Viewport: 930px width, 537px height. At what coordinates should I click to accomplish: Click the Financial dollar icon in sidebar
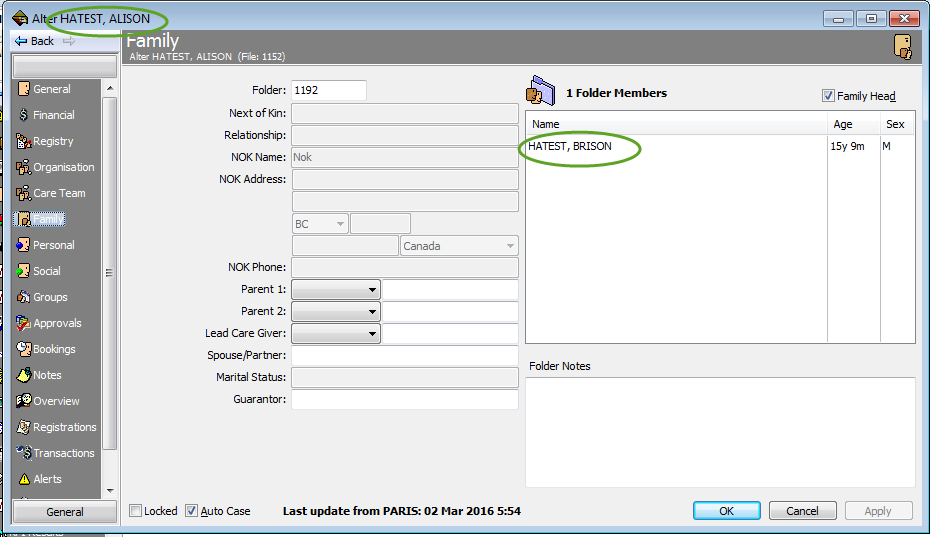23,115
